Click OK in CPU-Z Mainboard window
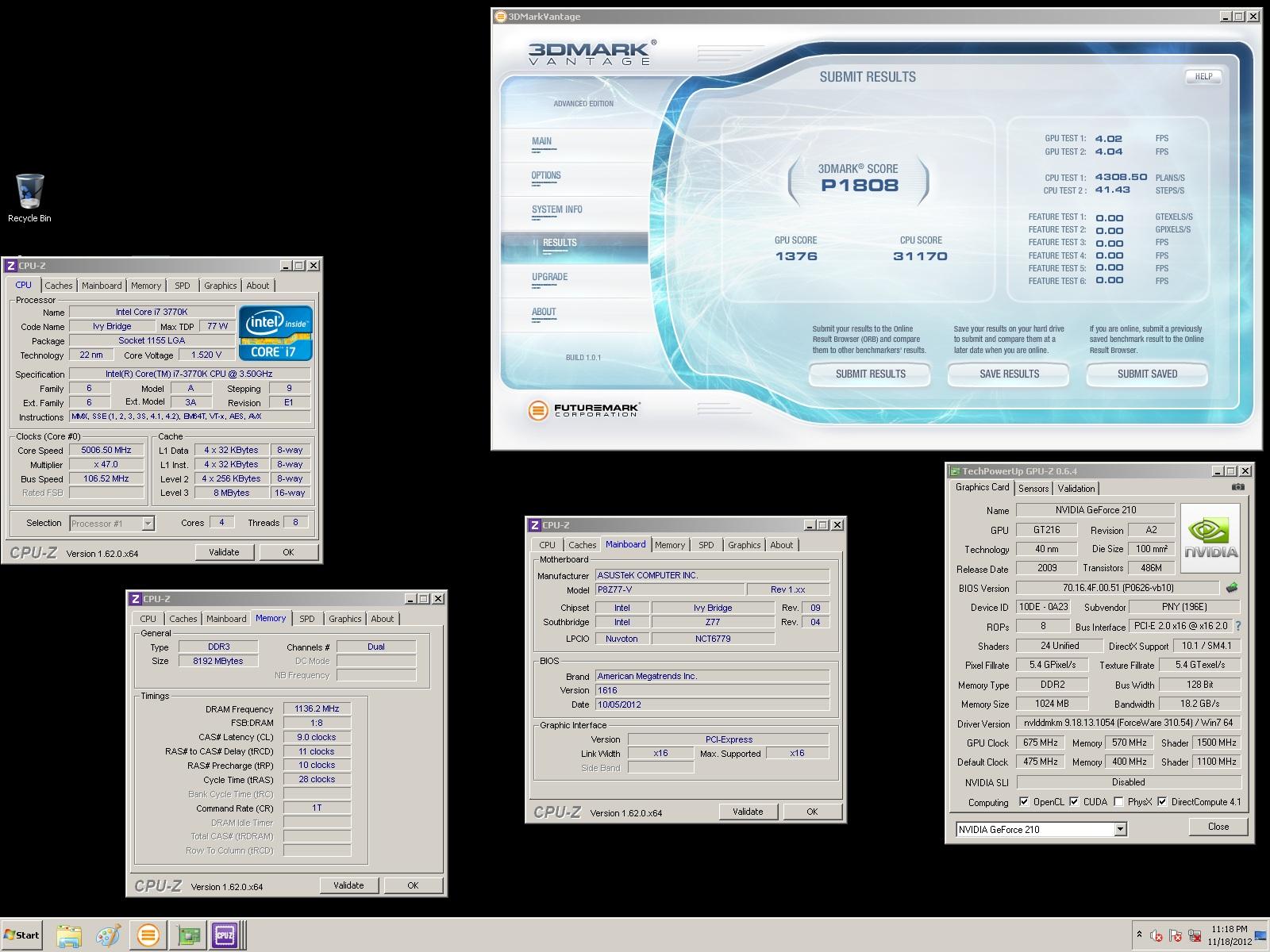The height and width of the screenshot is (952, 1270). pyautogui.click(x=812, y=812)
